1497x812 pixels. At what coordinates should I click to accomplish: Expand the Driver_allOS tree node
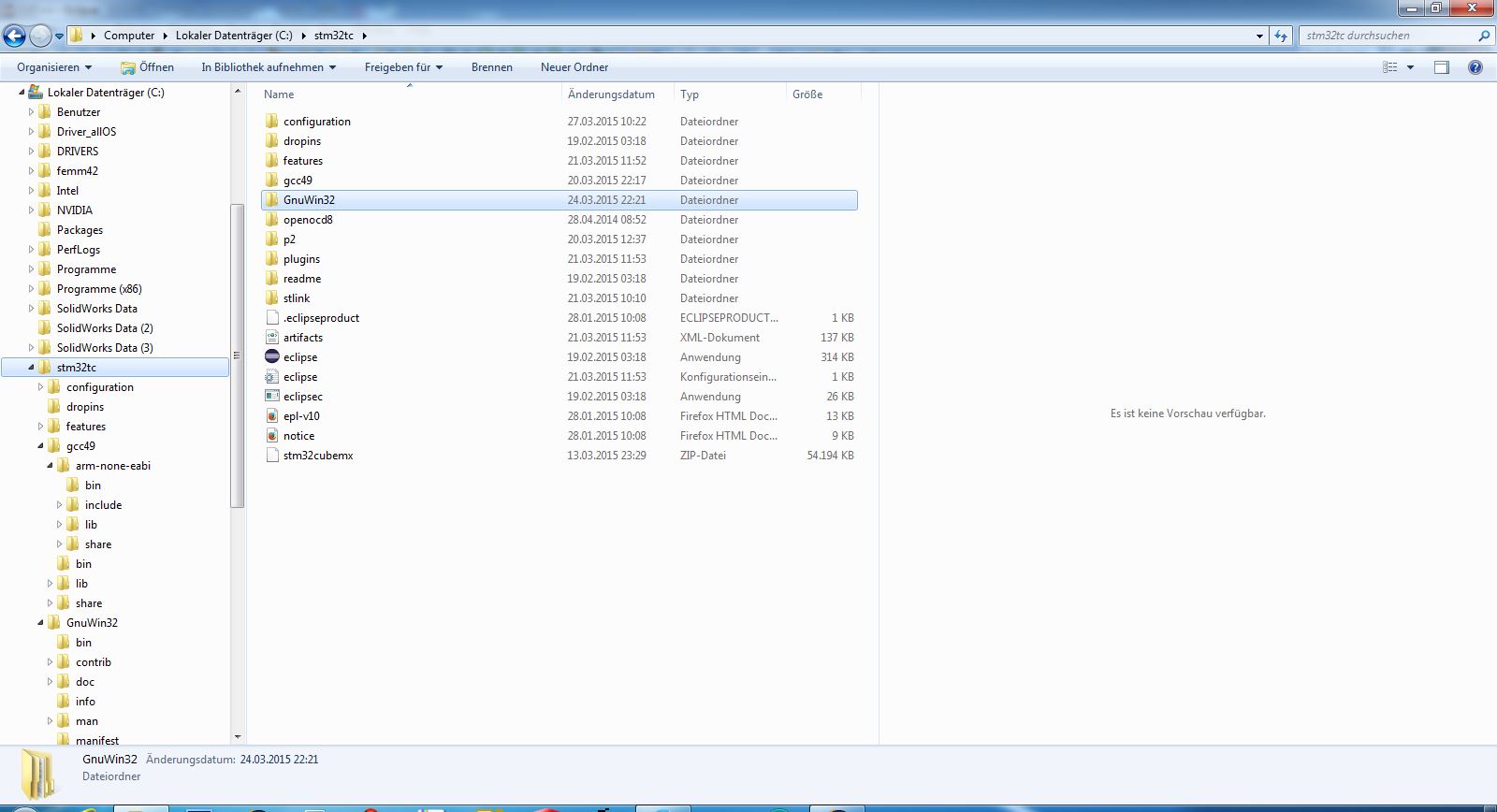31,132
